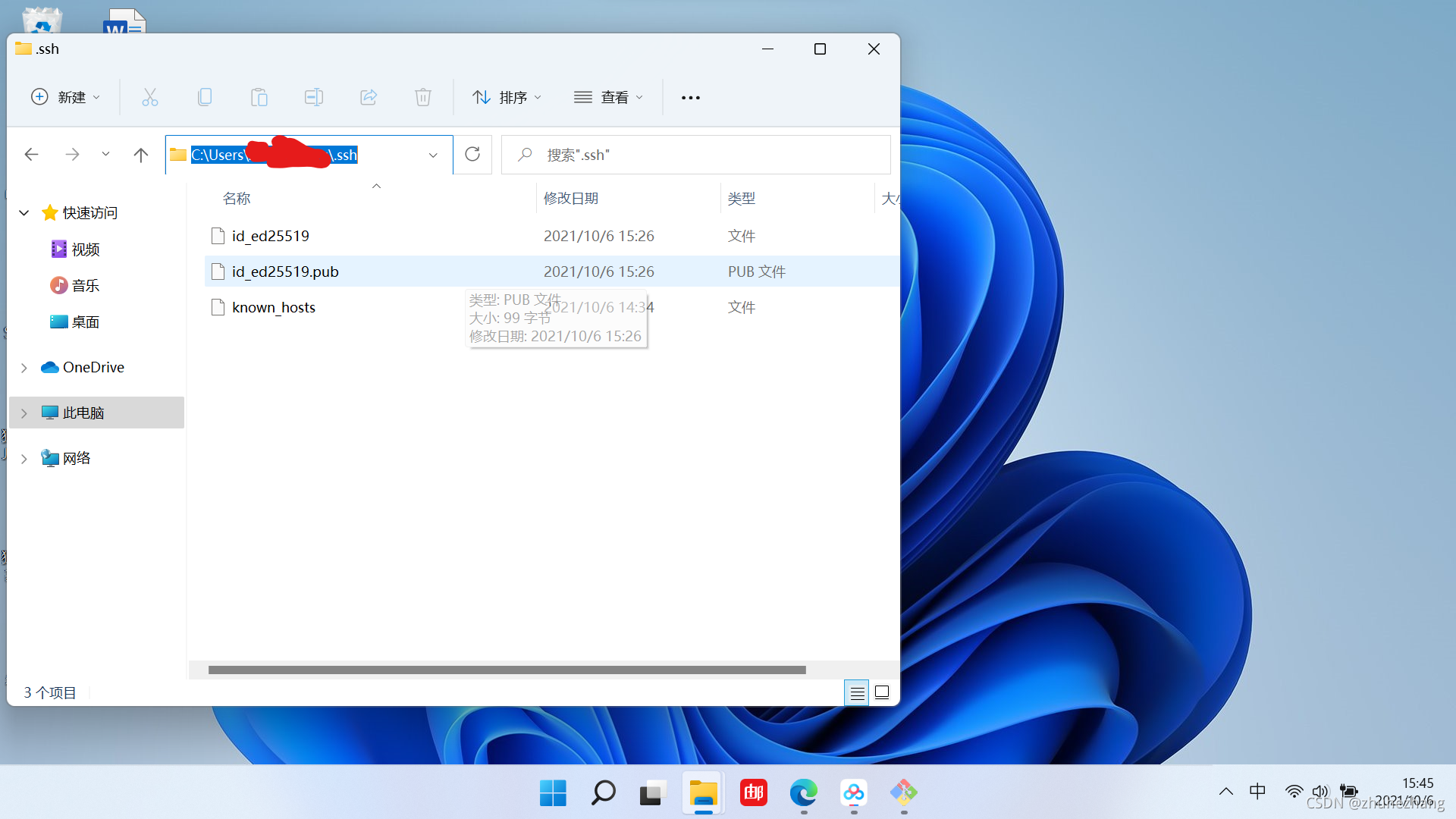Cut the selected file using scissors icon

click(149, 97)
